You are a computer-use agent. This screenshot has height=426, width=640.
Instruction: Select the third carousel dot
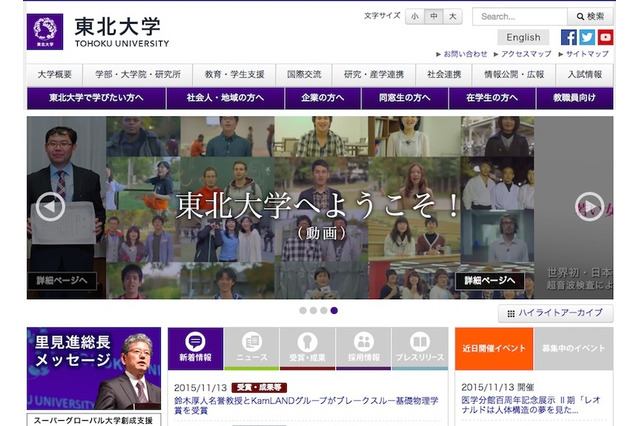pos(324,311)
